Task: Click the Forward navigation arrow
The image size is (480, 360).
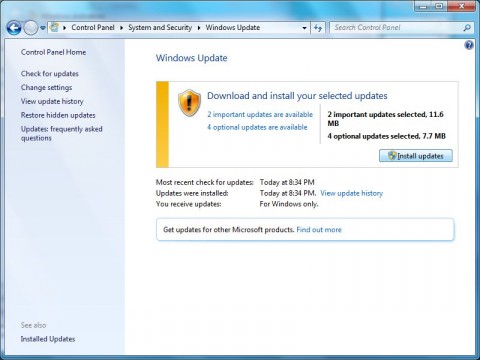Action: point(31,28)
